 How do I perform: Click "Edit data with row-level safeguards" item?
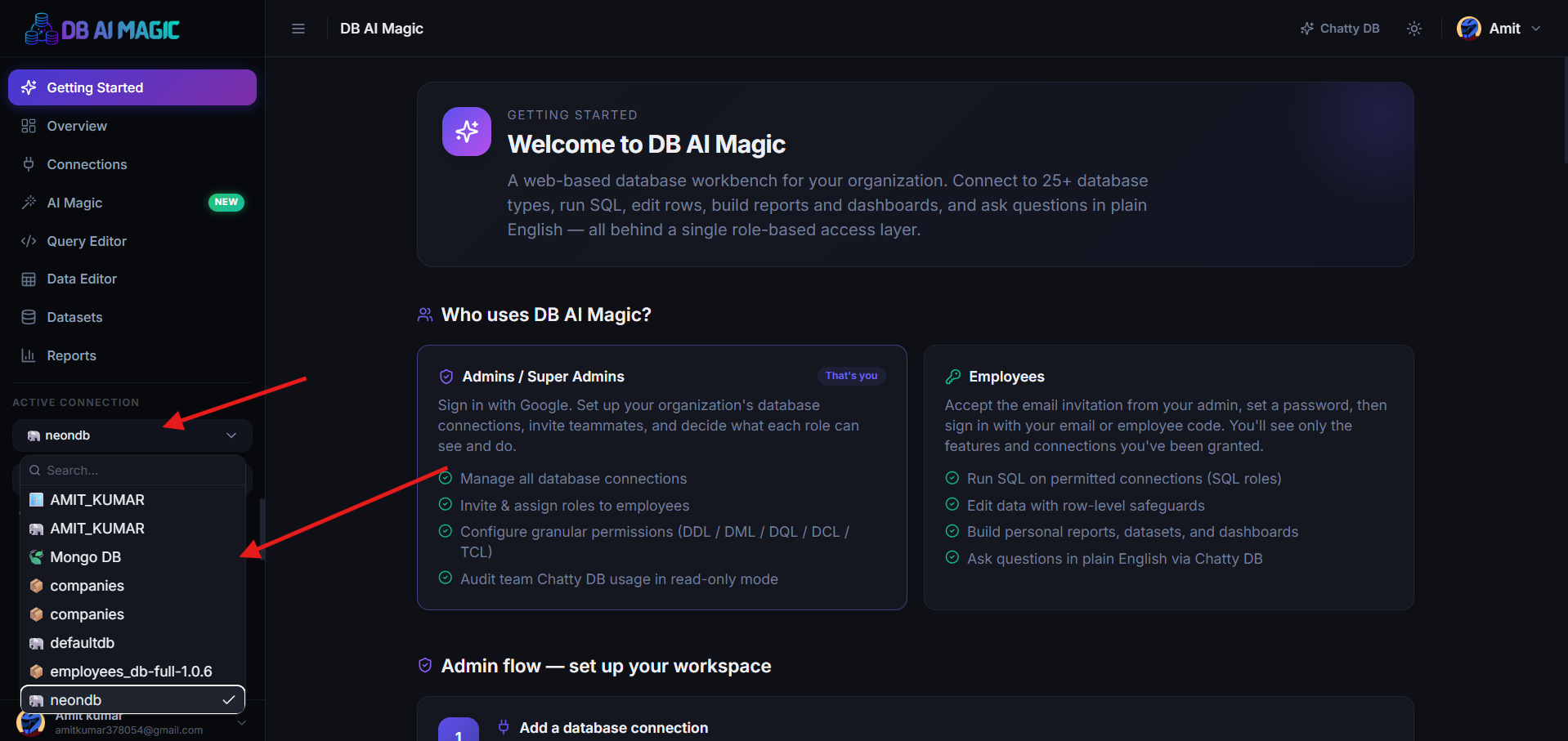[1086, 506]
